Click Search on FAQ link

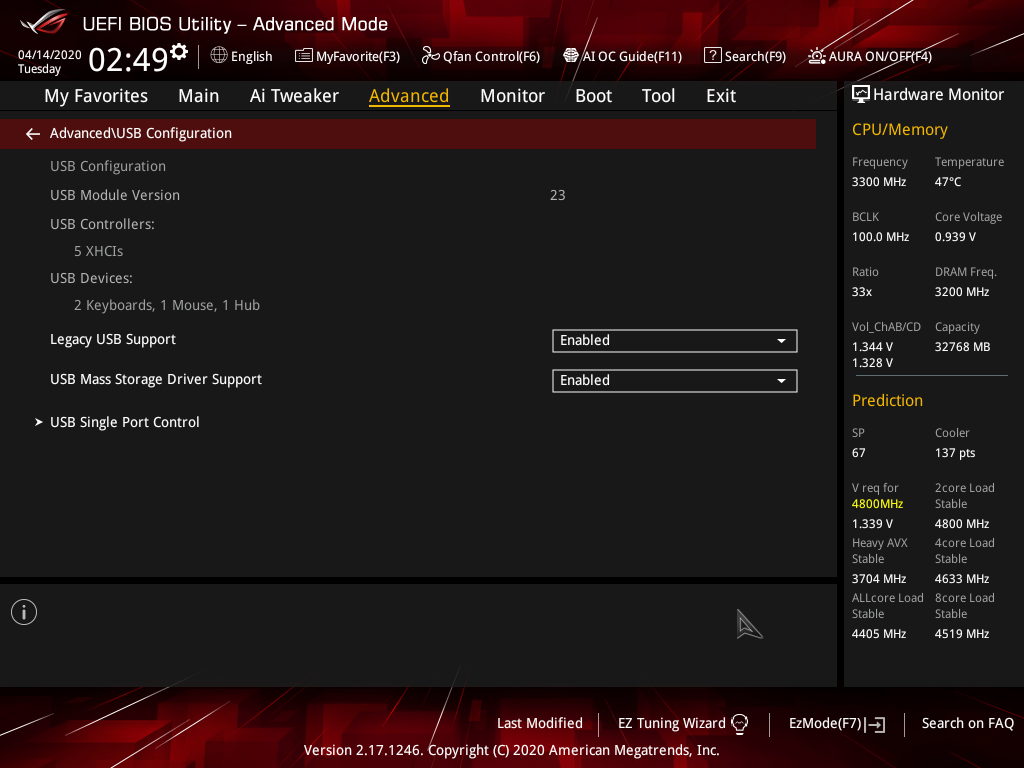pos(968,724)
